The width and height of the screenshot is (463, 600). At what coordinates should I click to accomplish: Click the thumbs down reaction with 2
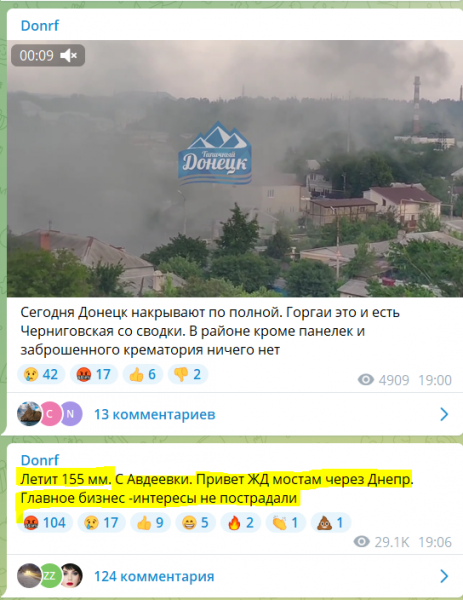[188, 374]
